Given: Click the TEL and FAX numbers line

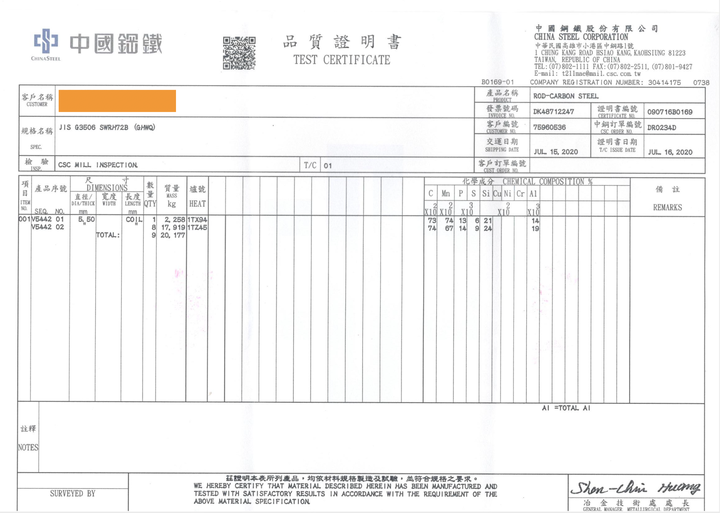Looking at the screenshot, I should pyautogui.click(x=613, y=67).
